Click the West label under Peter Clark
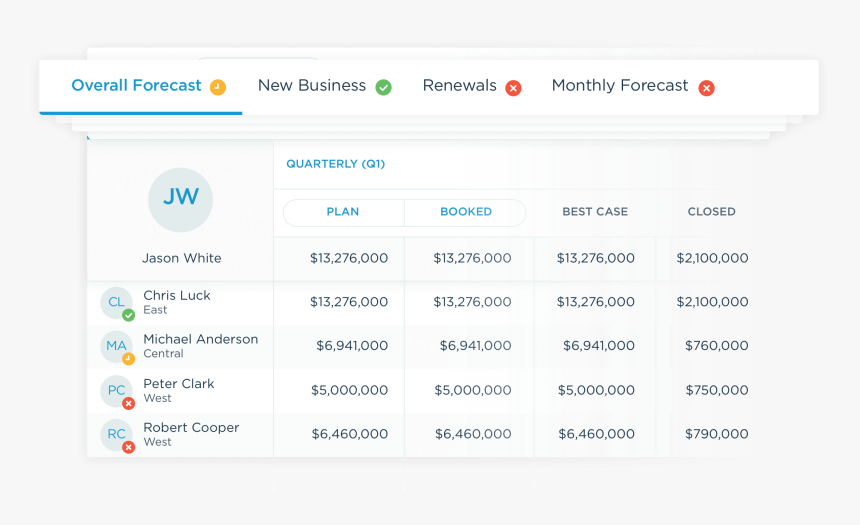 [157, 398]
